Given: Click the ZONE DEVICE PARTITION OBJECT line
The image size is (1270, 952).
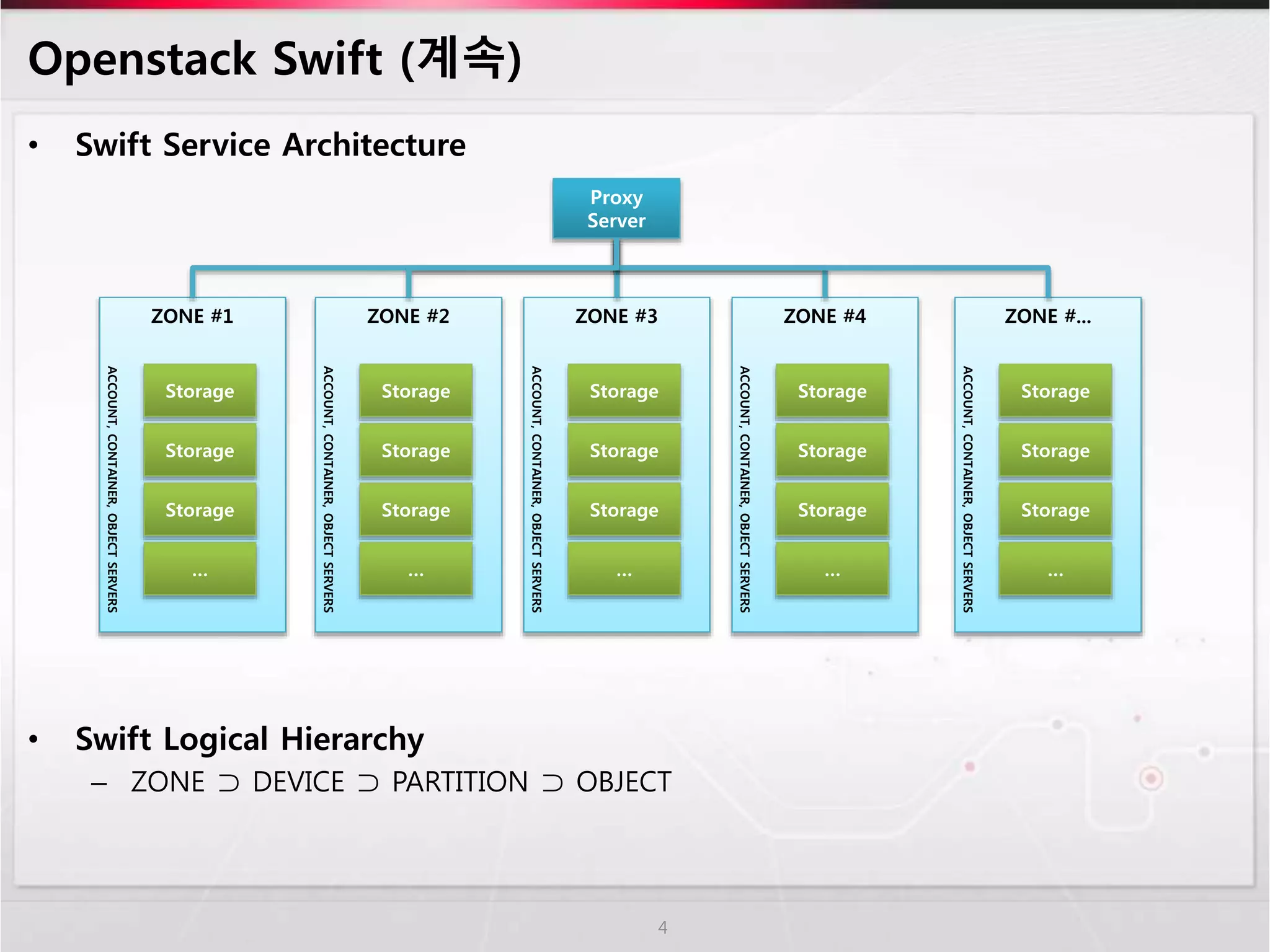Looking at the screenshot, I should 401,782.
